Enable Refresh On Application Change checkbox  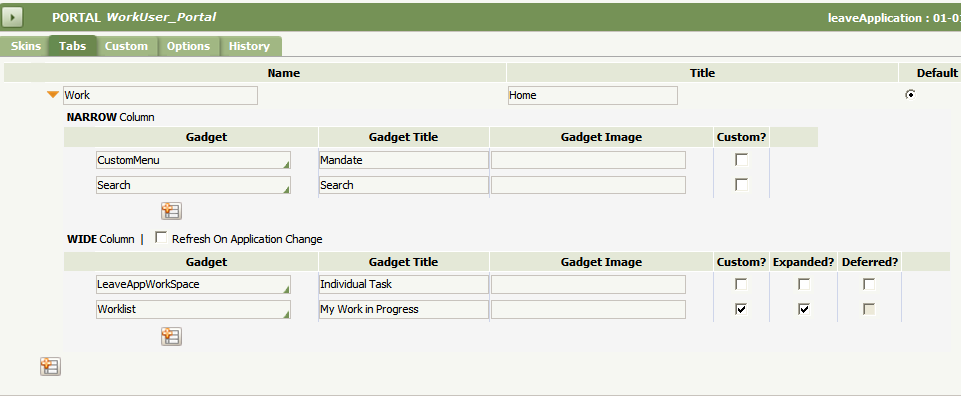coord(161,238)
